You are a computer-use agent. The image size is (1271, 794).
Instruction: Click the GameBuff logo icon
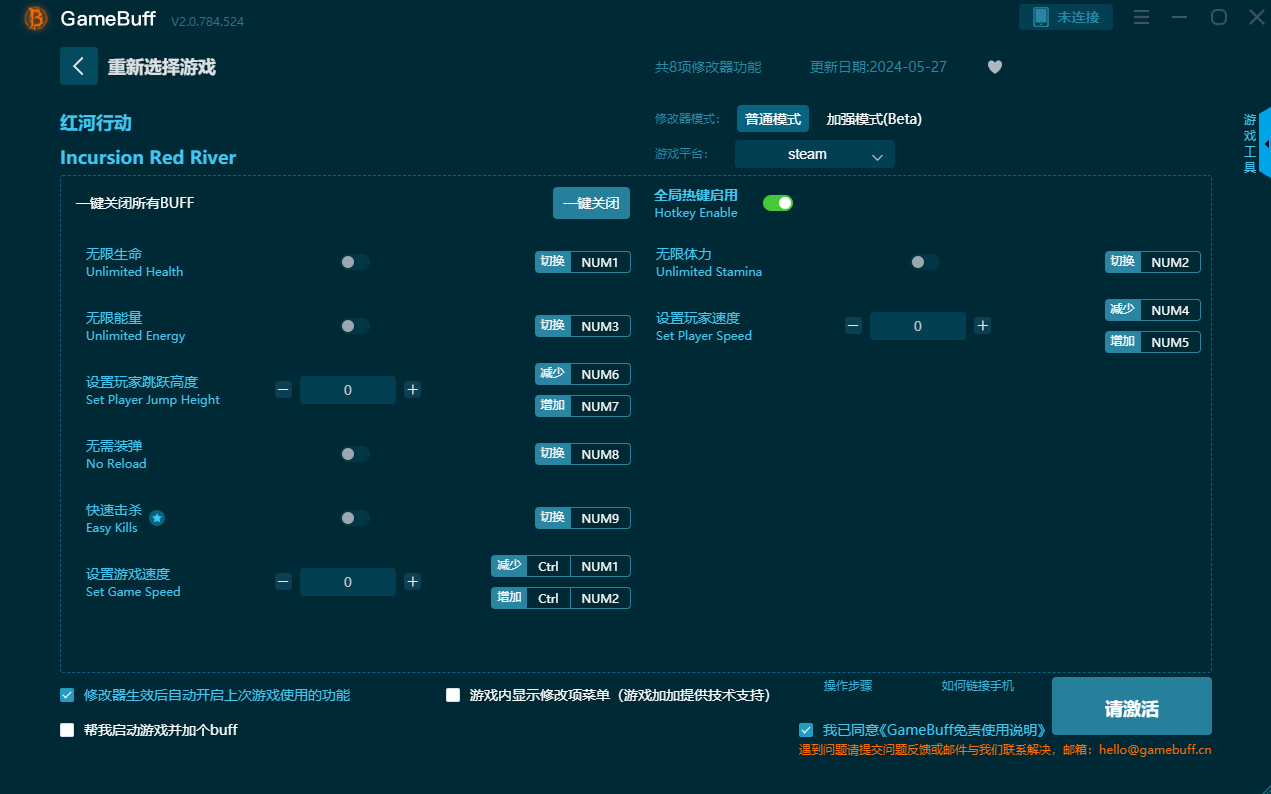[36, 18]
